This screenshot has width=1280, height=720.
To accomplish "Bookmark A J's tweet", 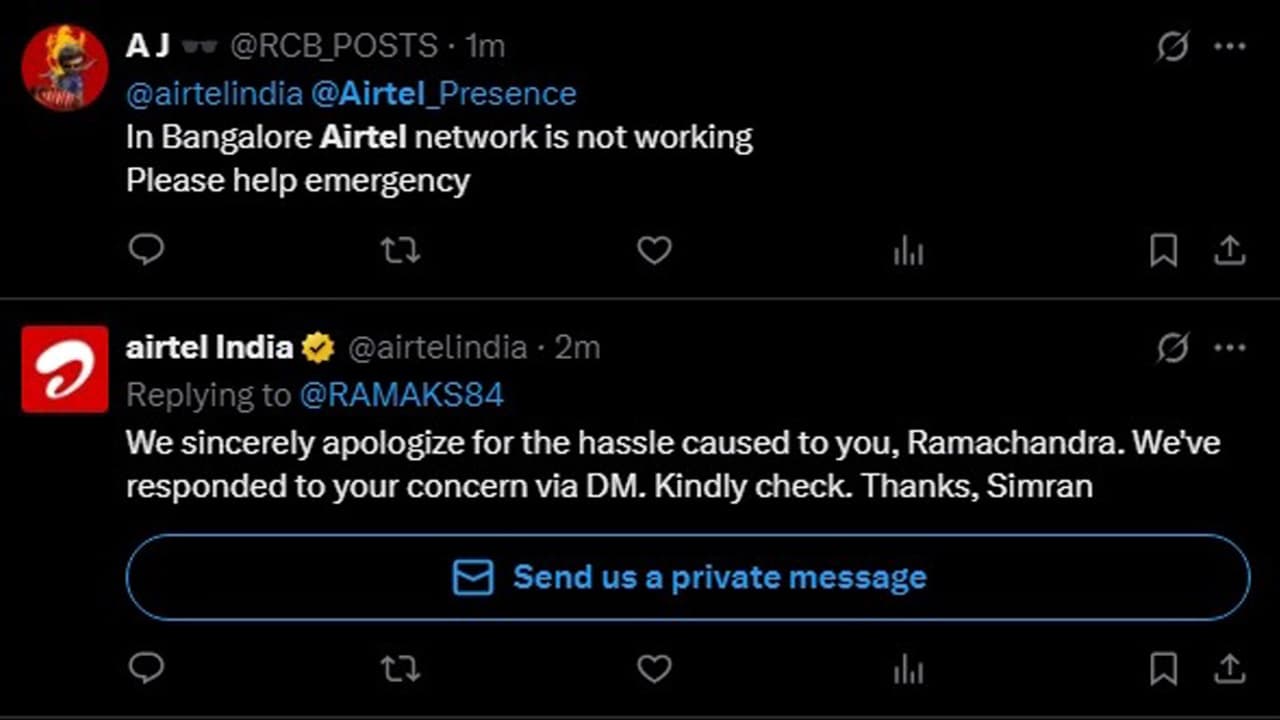I will coord(1164,250).
